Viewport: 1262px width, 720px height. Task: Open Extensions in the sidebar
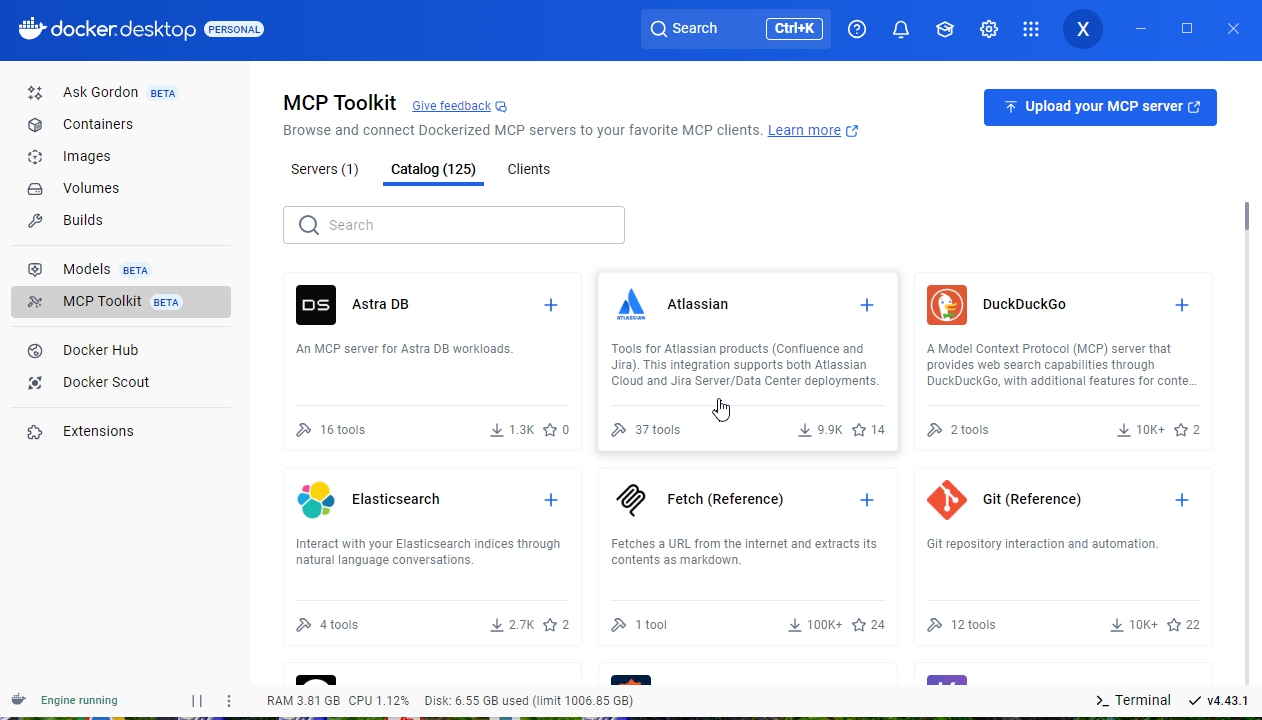coord(120,431)
